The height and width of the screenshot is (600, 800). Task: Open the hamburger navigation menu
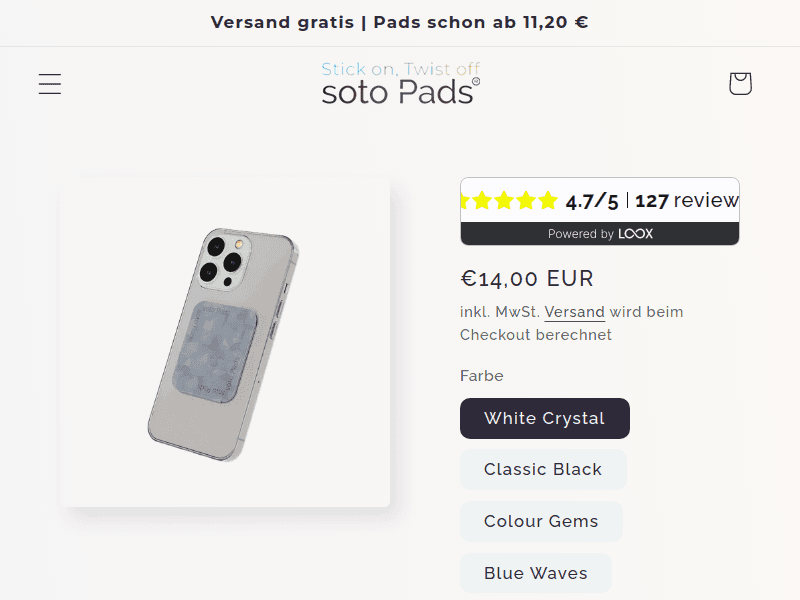pos(49,84)
